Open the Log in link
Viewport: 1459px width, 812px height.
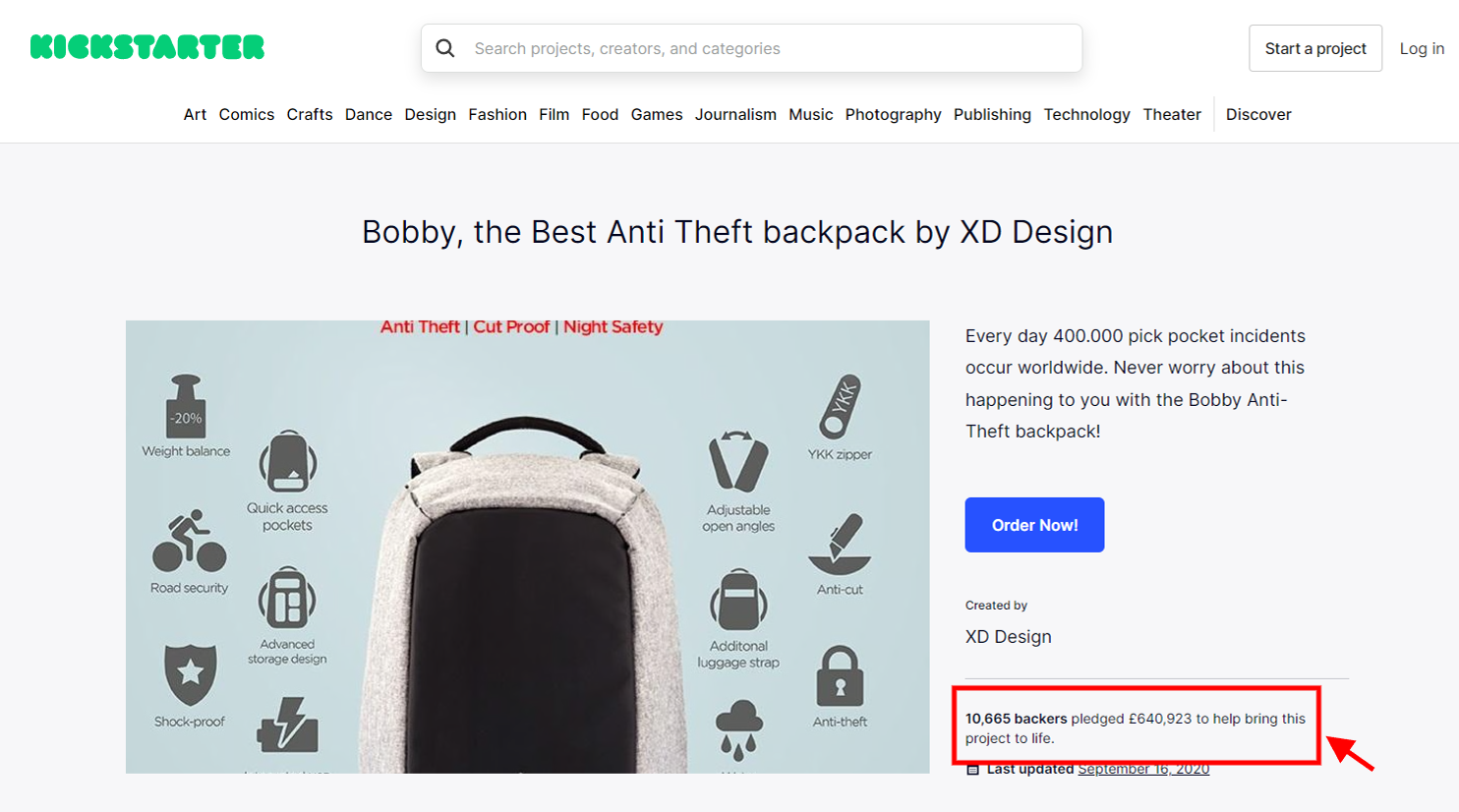[x=1422, y=48]
